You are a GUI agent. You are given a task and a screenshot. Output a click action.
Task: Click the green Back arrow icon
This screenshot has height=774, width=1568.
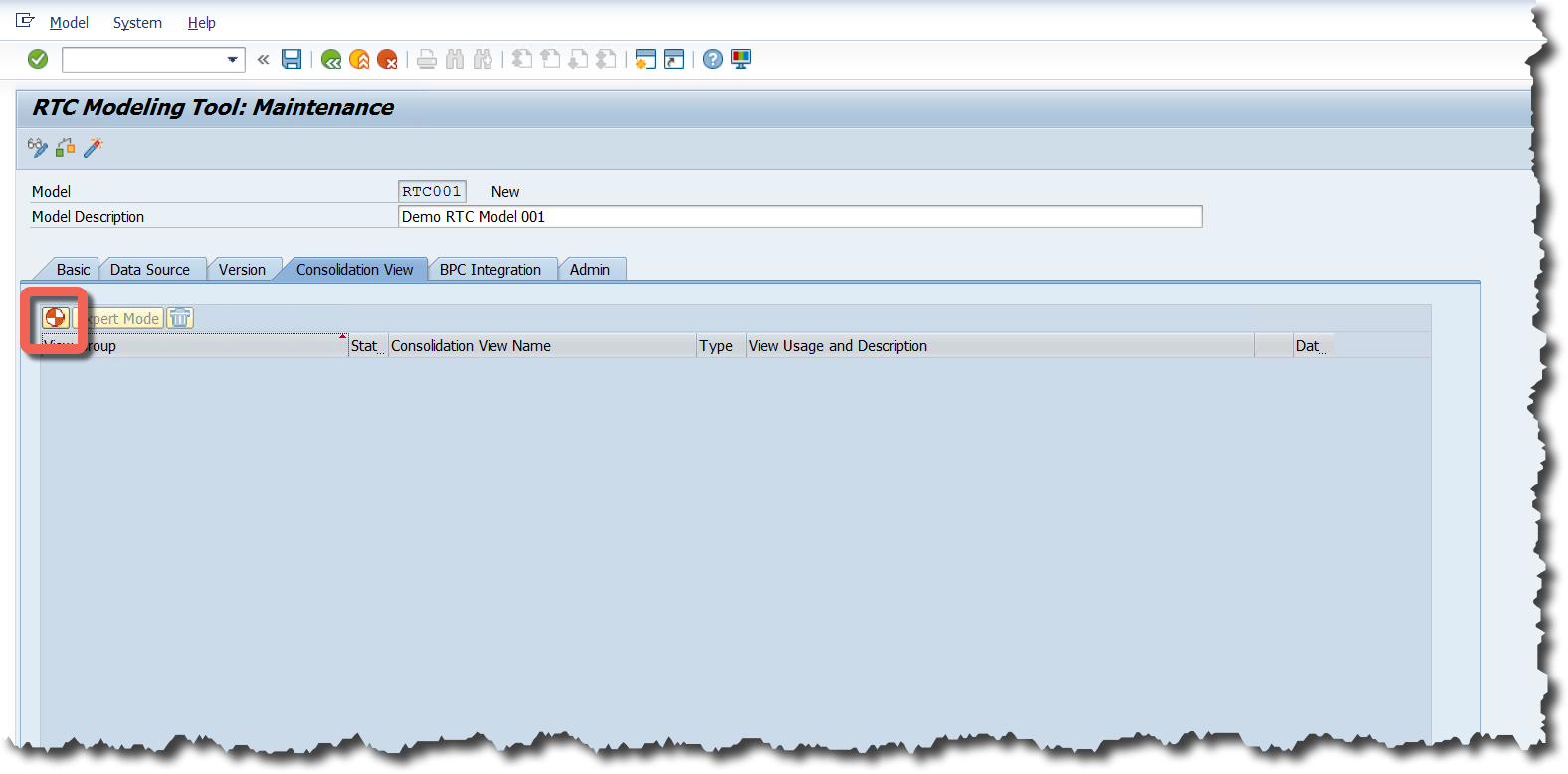click(x=331, y=60)
